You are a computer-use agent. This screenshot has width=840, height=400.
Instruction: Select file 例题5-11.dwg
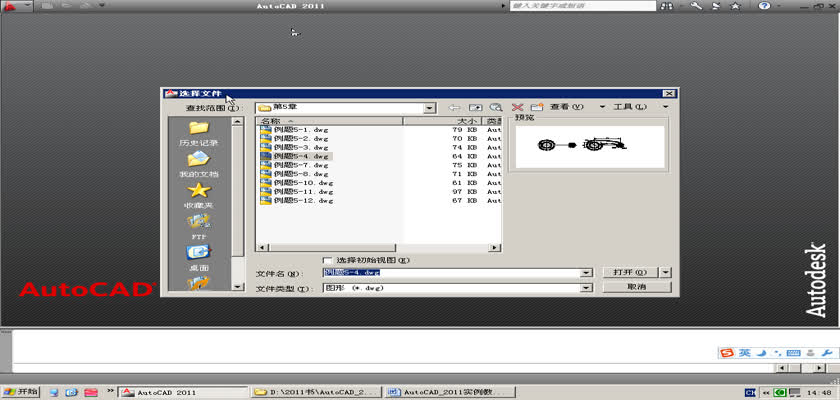click(296, 192)
